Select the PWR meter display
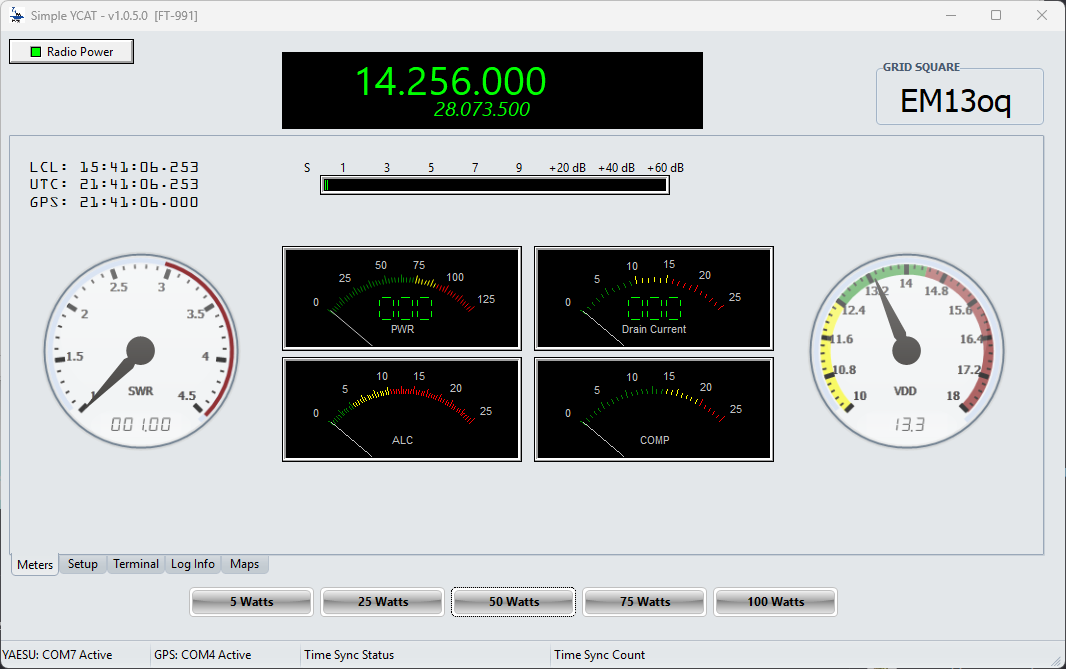 pyautogui.click(x=401, y=298)
